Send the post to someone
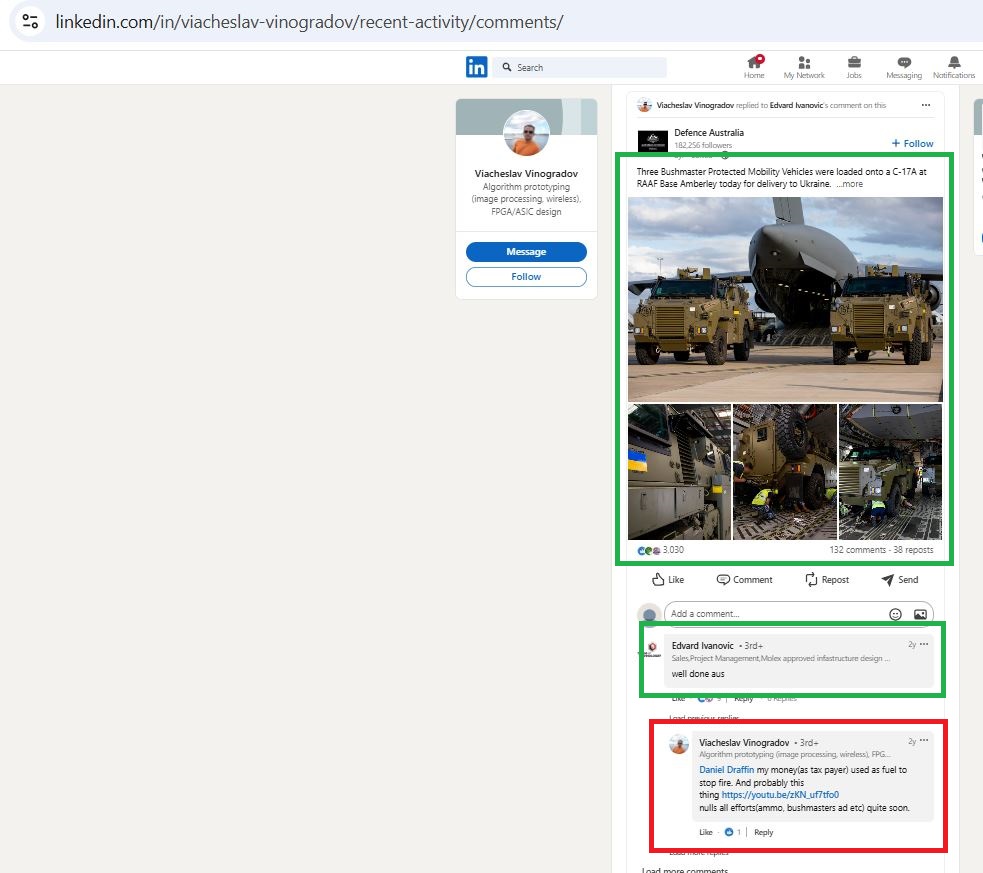The width and height of the screenshot is (983, 873). coord(900,580)
